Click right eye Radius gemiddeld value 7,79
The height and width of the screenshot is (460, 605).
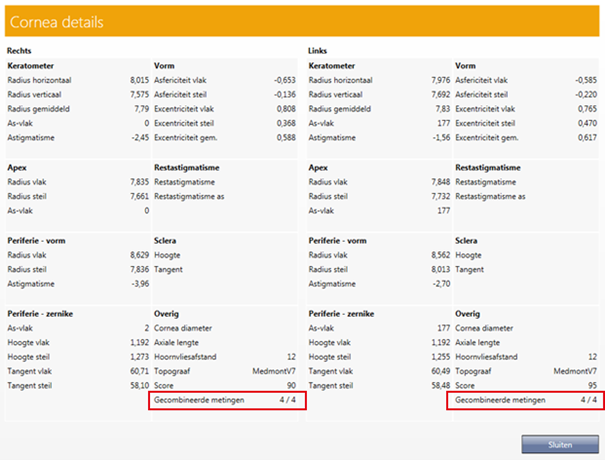coord(140,108)
